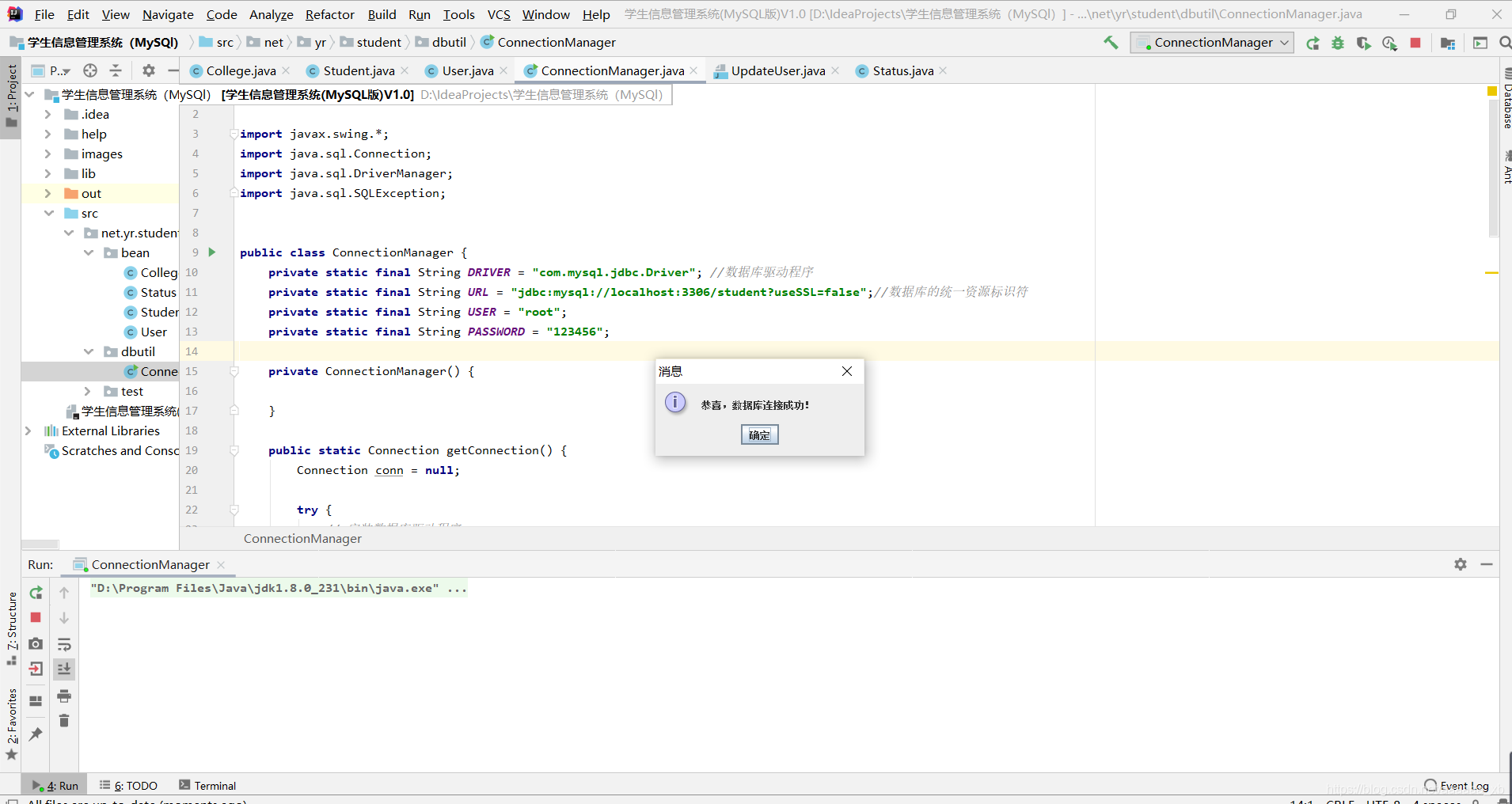Switch to Student.java tab
This screenshot has height=804, width=1512.
click(359, 70)
